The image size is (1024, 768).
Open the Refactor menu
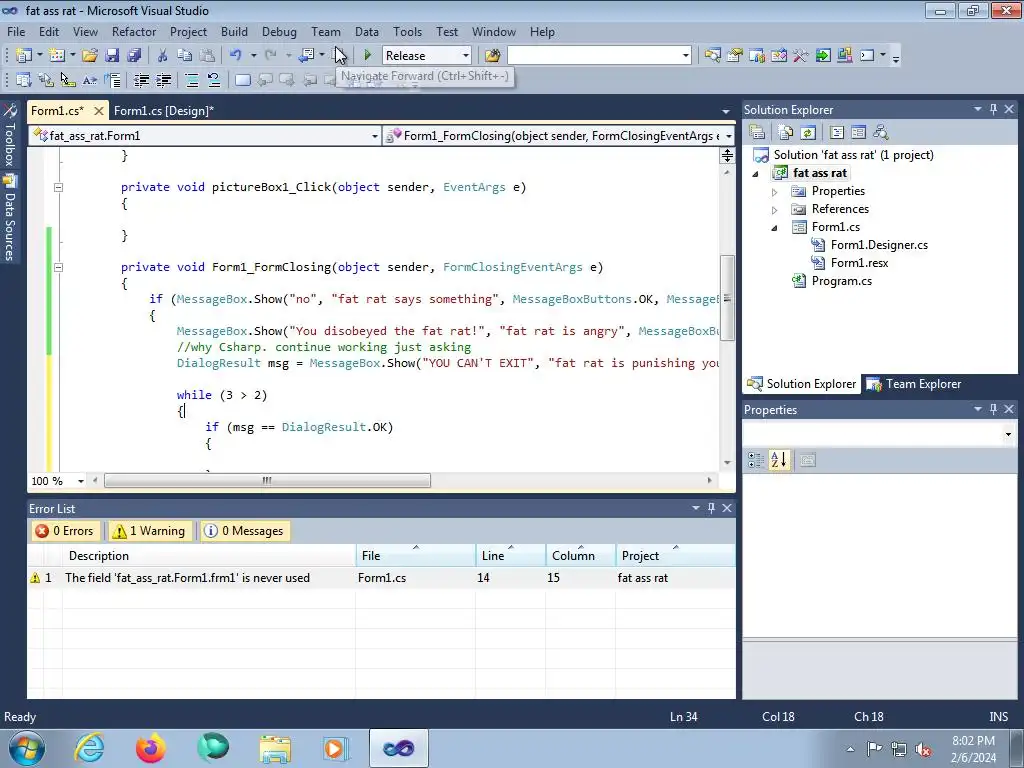(134, 31)
